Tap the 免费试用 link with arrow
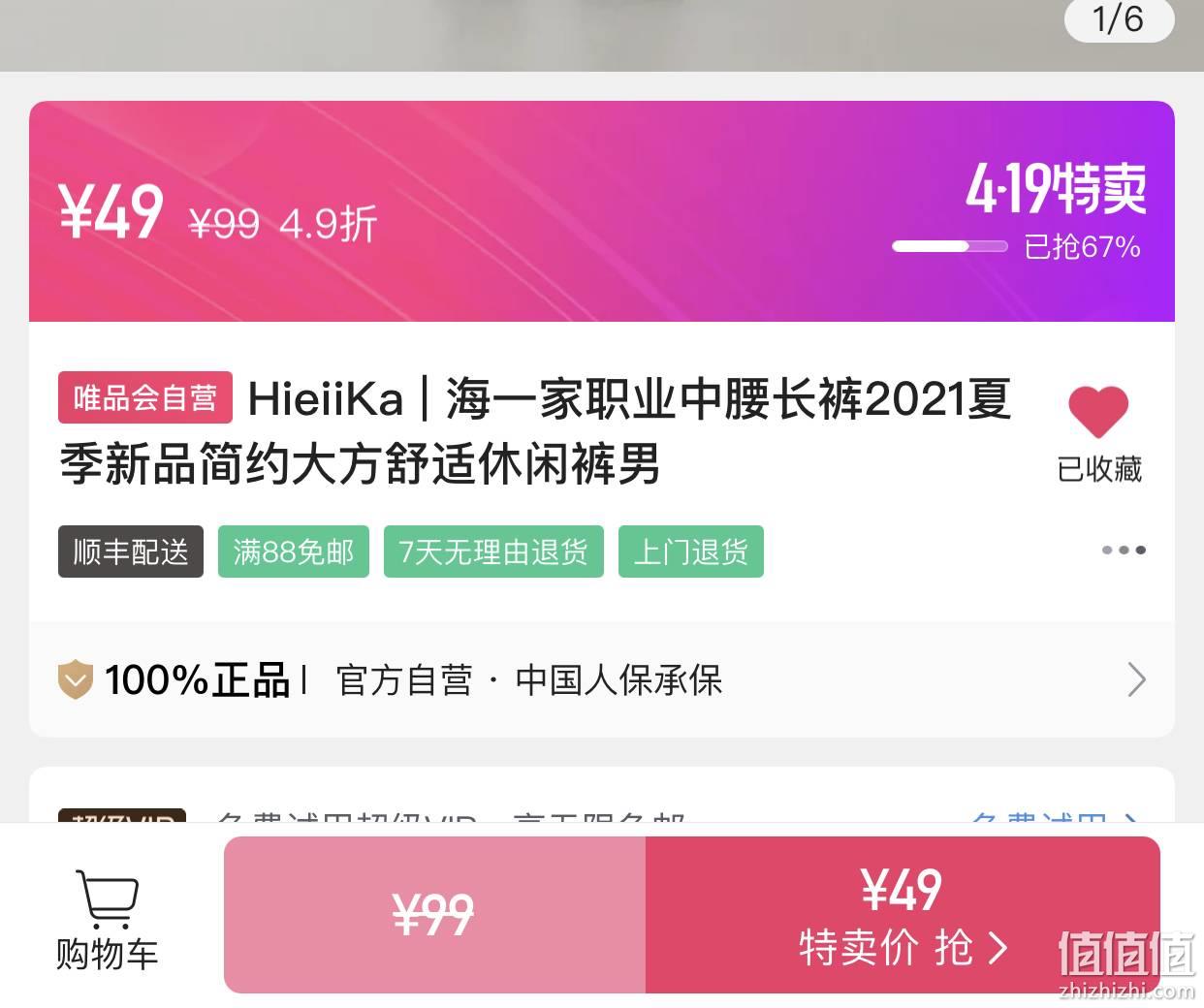This screenshot has height=1008, width=1204. pyautogui.click(x=1055, y=816)
